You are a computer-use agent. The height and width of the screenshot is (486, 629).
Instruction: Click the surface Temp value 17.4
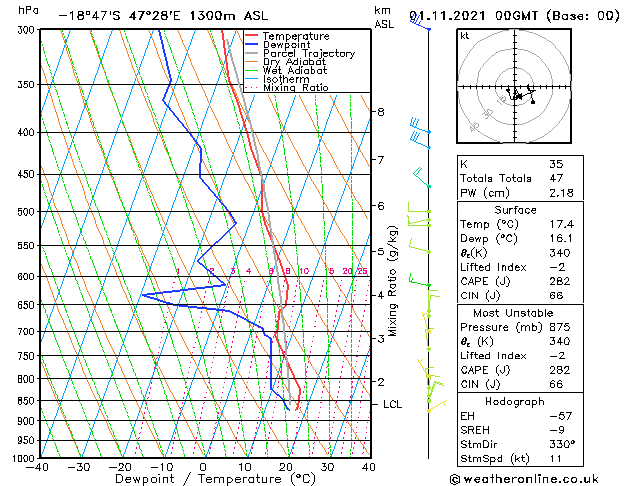[x=562, y=224]
